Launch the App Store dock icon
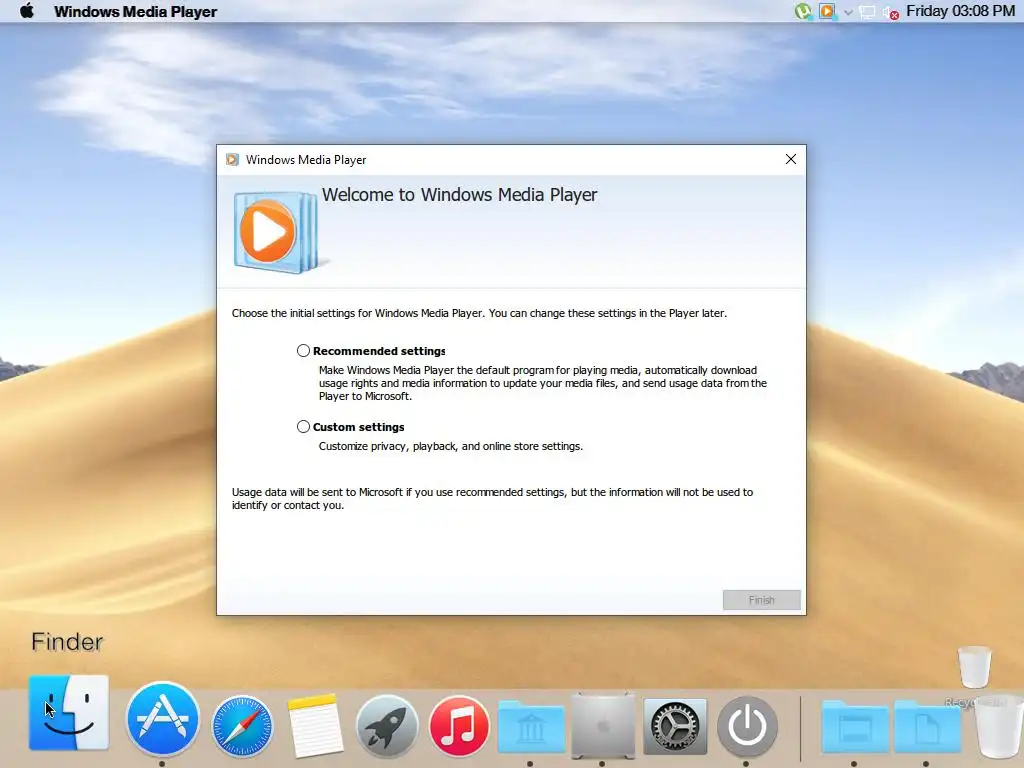 (x=163, y=719)
